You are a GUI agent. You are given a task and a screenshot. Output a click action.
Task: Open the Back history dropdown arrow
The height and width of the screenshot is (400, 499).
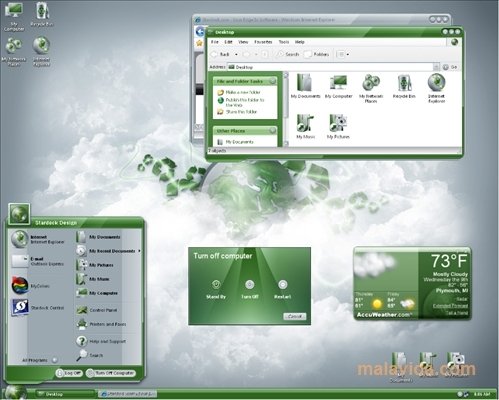[x=236, y=54]
